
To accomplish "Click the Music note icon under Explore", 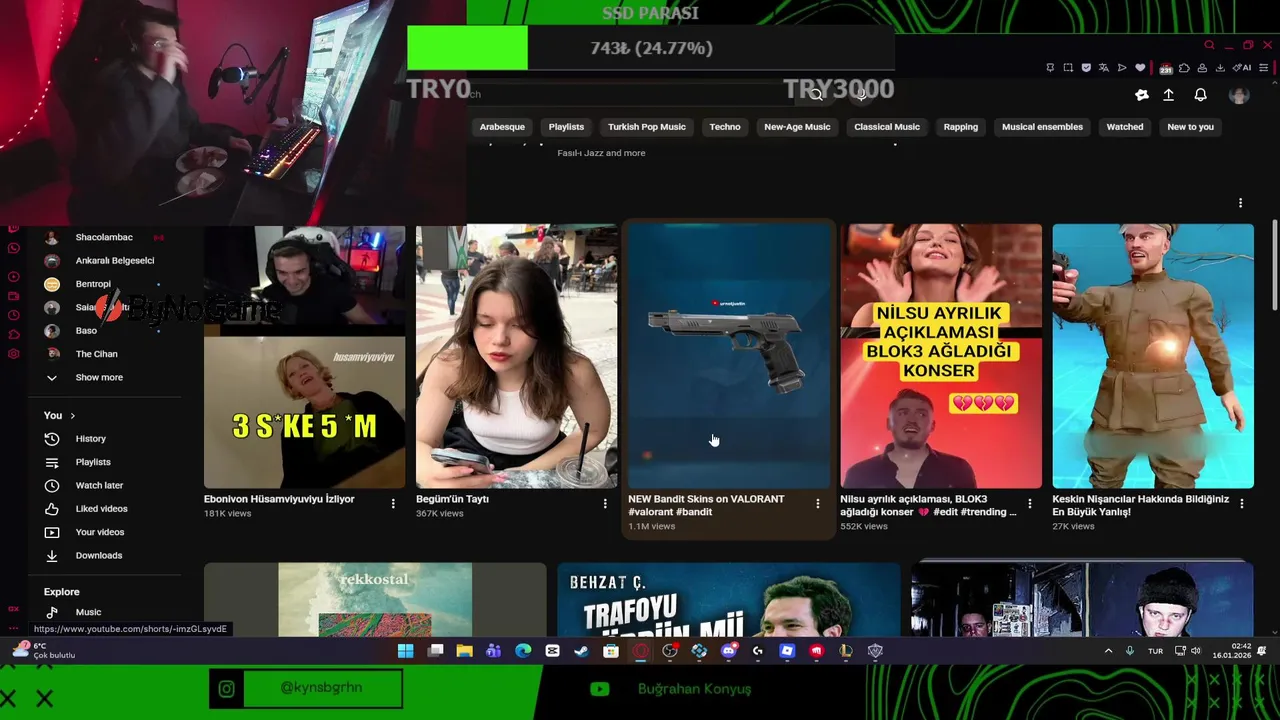I will (x=52, y=612).
